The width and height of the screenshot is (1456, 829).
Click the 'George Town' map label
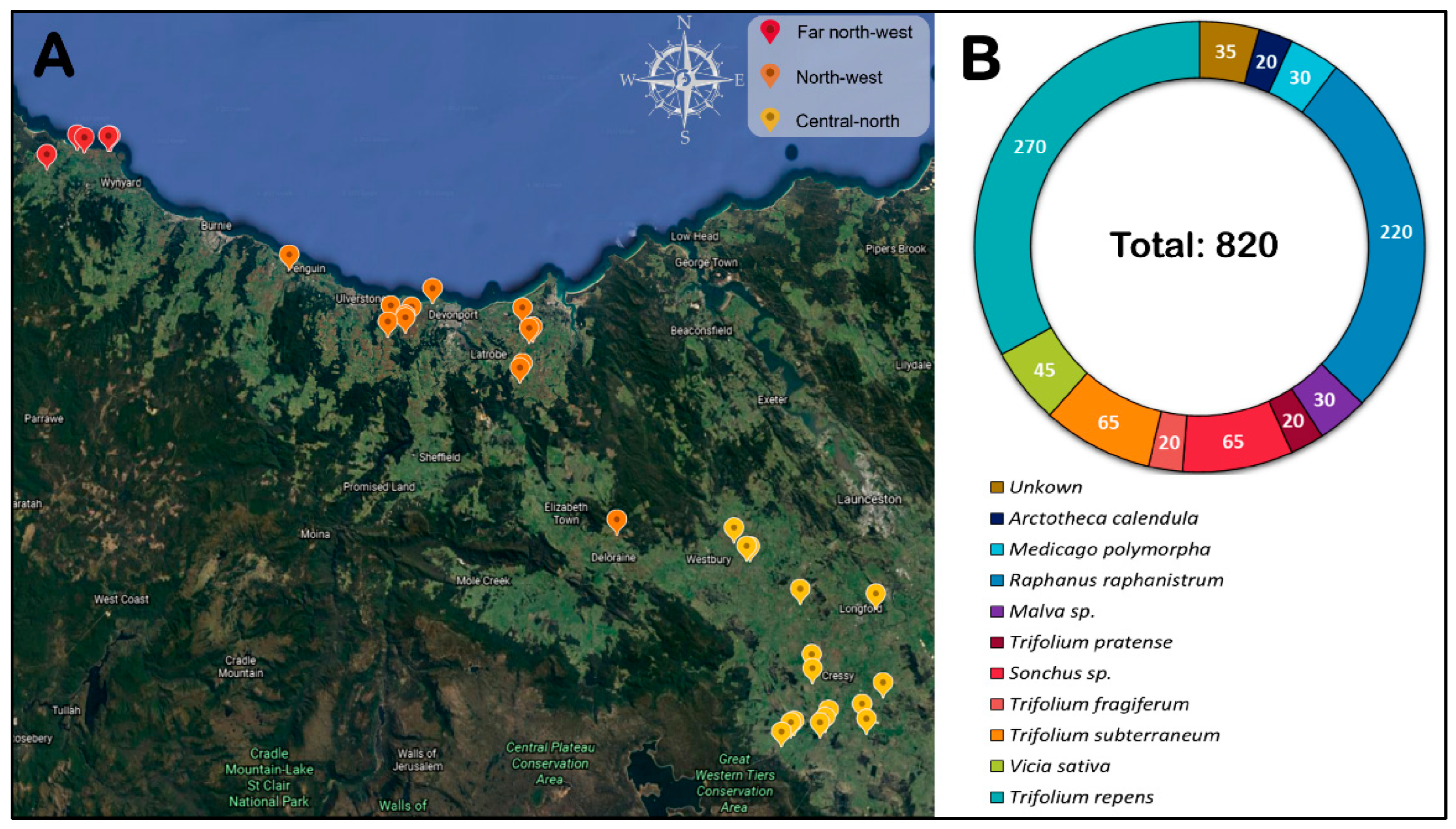click(706, 262)
